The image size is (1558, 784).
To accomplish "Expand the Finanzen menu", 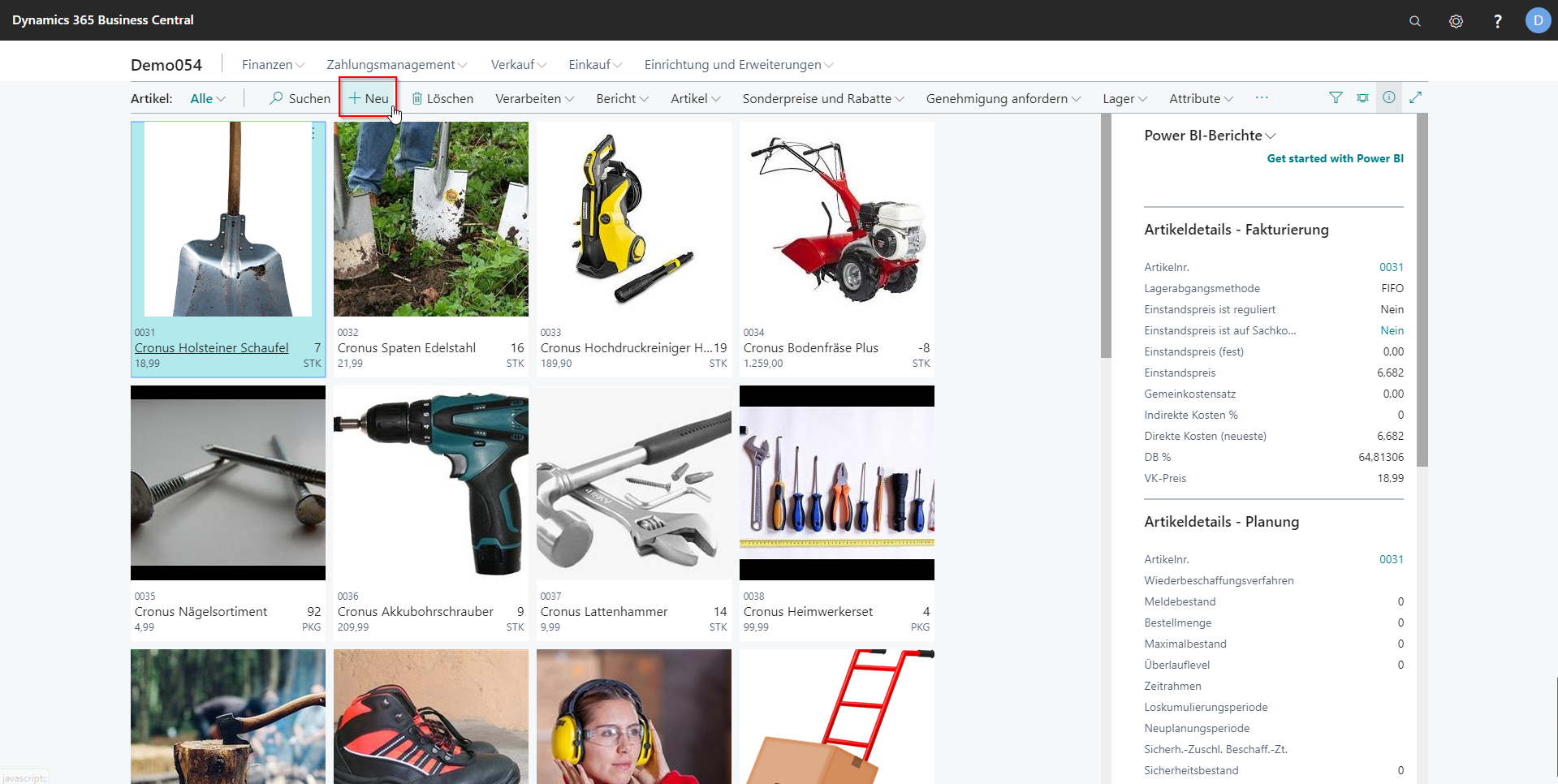I will pos(273,64).
